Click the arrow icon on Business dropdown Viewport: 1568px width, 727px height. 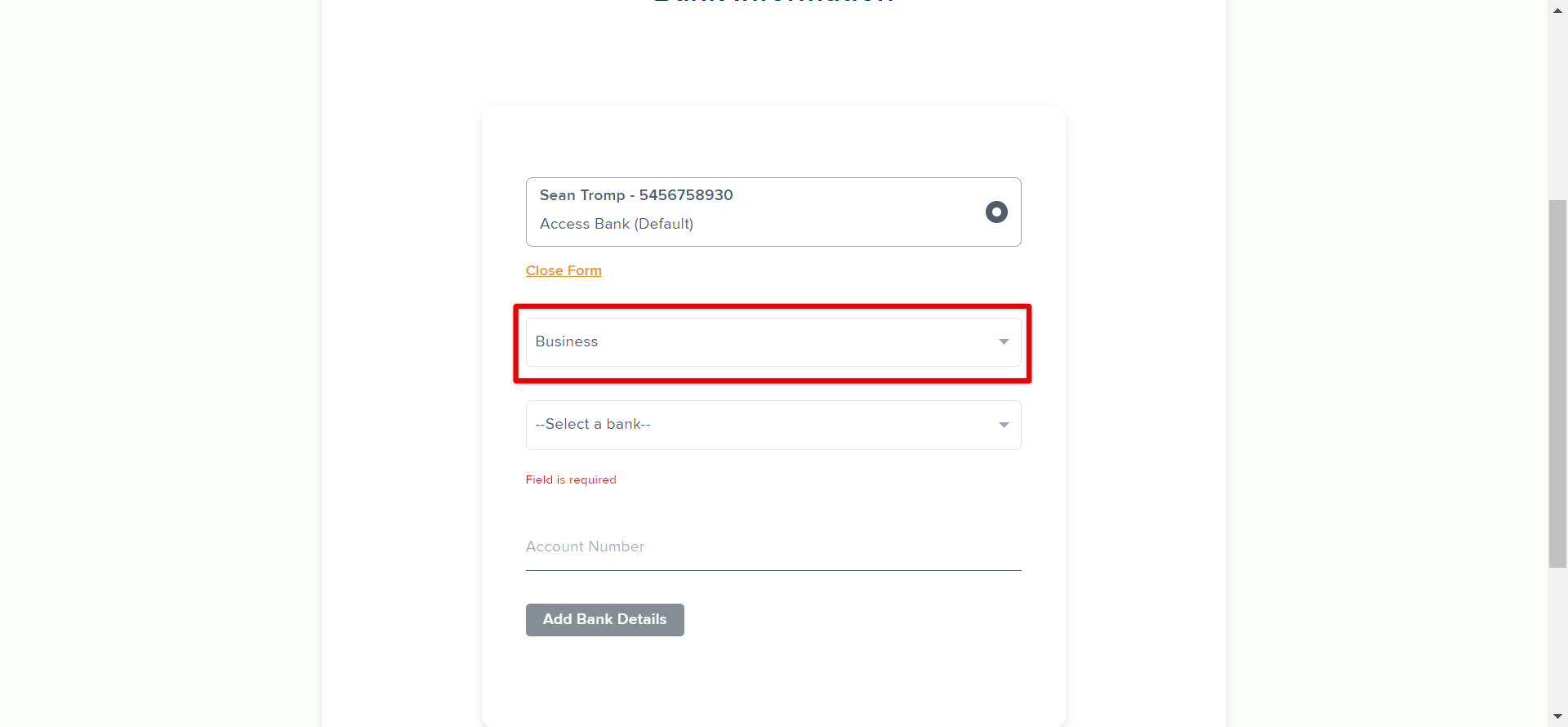point(1004,342)
